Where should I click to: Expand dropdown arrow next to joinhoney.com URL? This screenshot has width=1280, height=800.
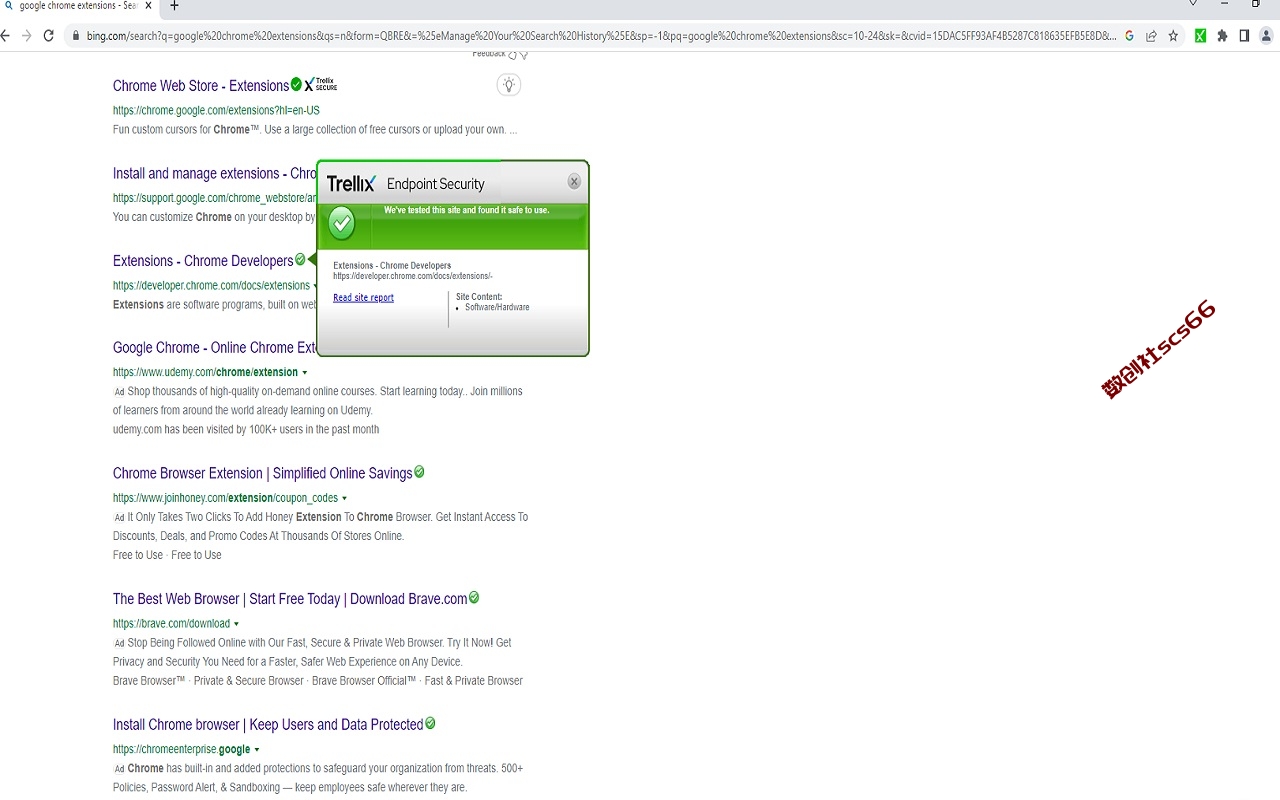(x=345, y=498)
